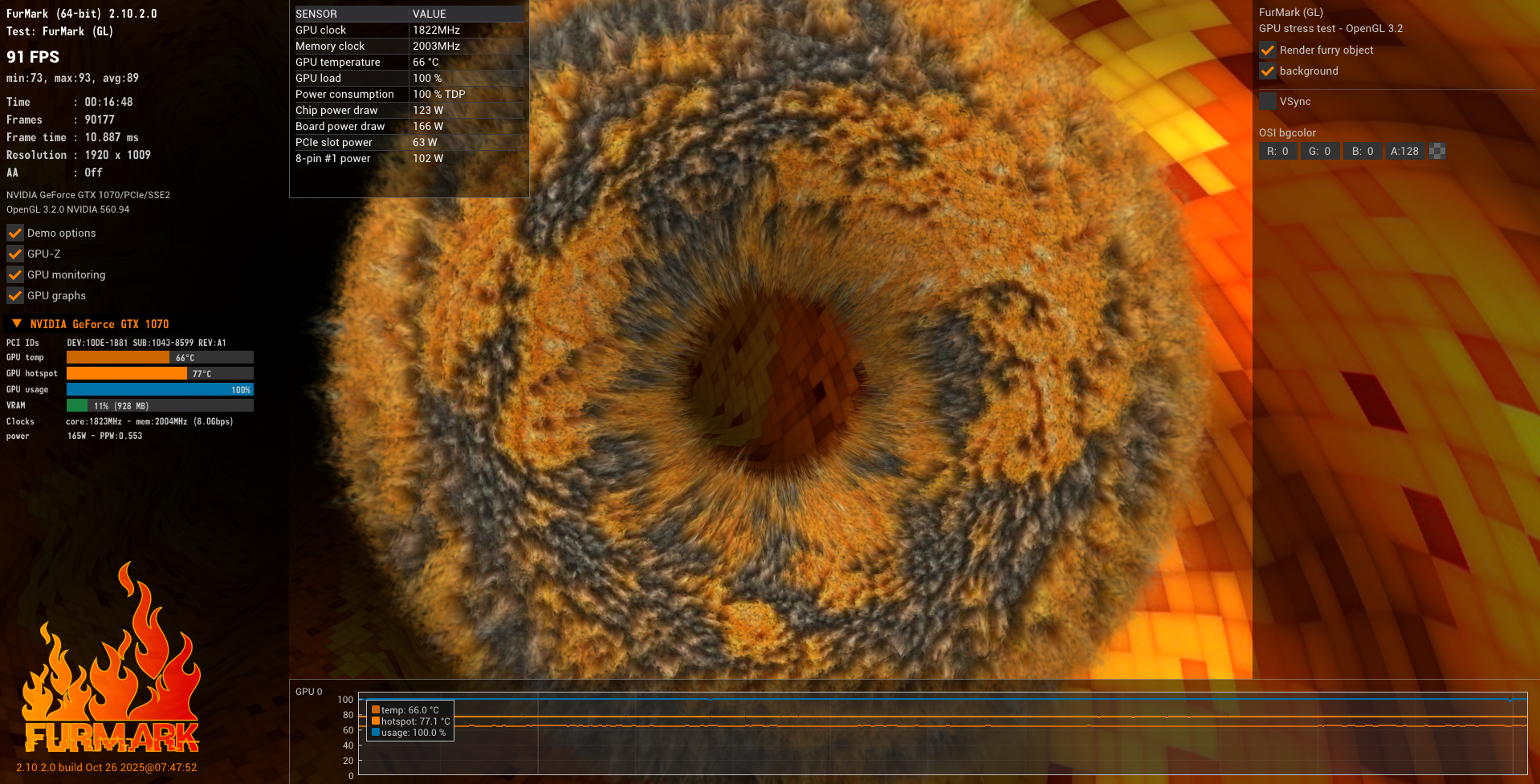
Task: Click the 1822MHz GPU clock value
Action: [x=437, y=30]
